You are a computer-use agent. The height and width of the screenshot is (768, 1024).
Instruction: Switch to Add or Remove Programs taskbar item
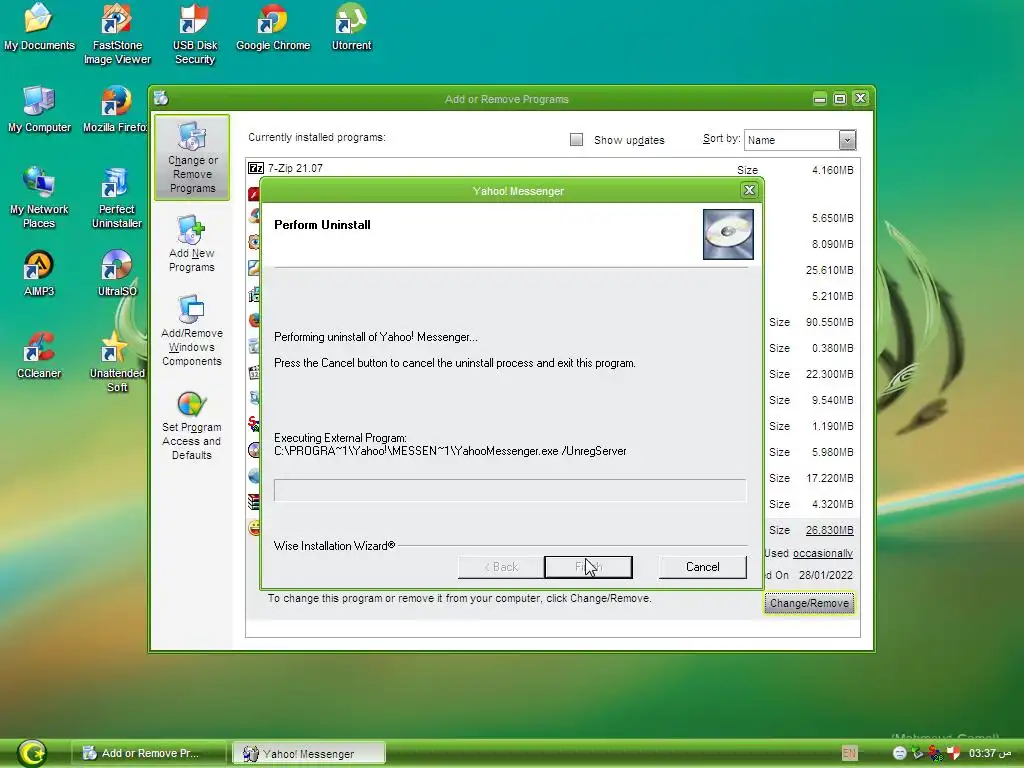(148, 753)
